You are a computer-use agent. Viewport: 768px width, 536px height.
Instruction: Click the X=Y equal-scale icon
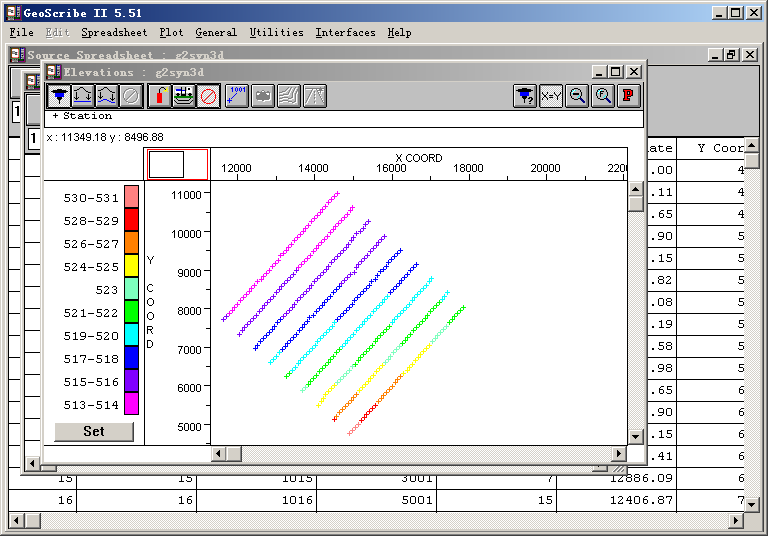pyautogui.click(x=551, y=96)
